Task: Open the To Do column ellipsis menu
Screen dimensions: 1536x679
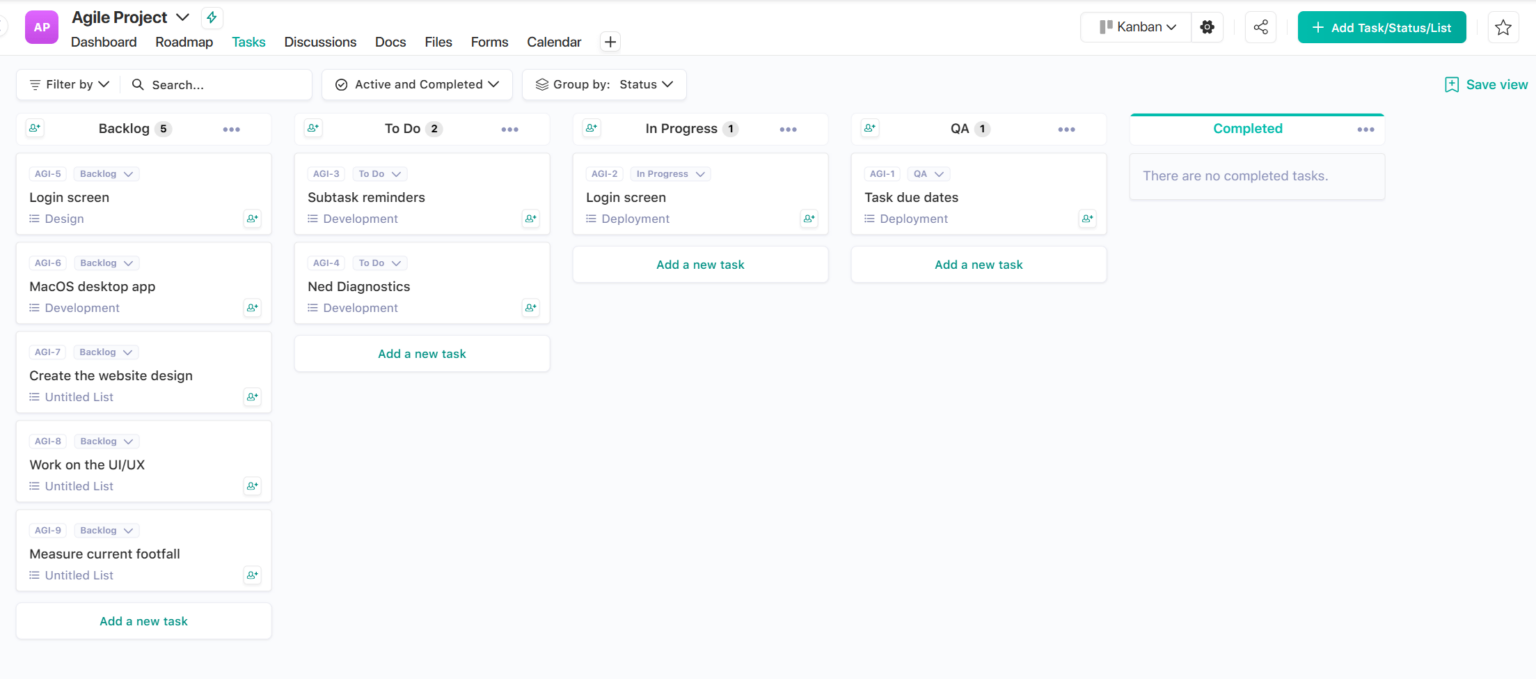Action: click(510, 128)
